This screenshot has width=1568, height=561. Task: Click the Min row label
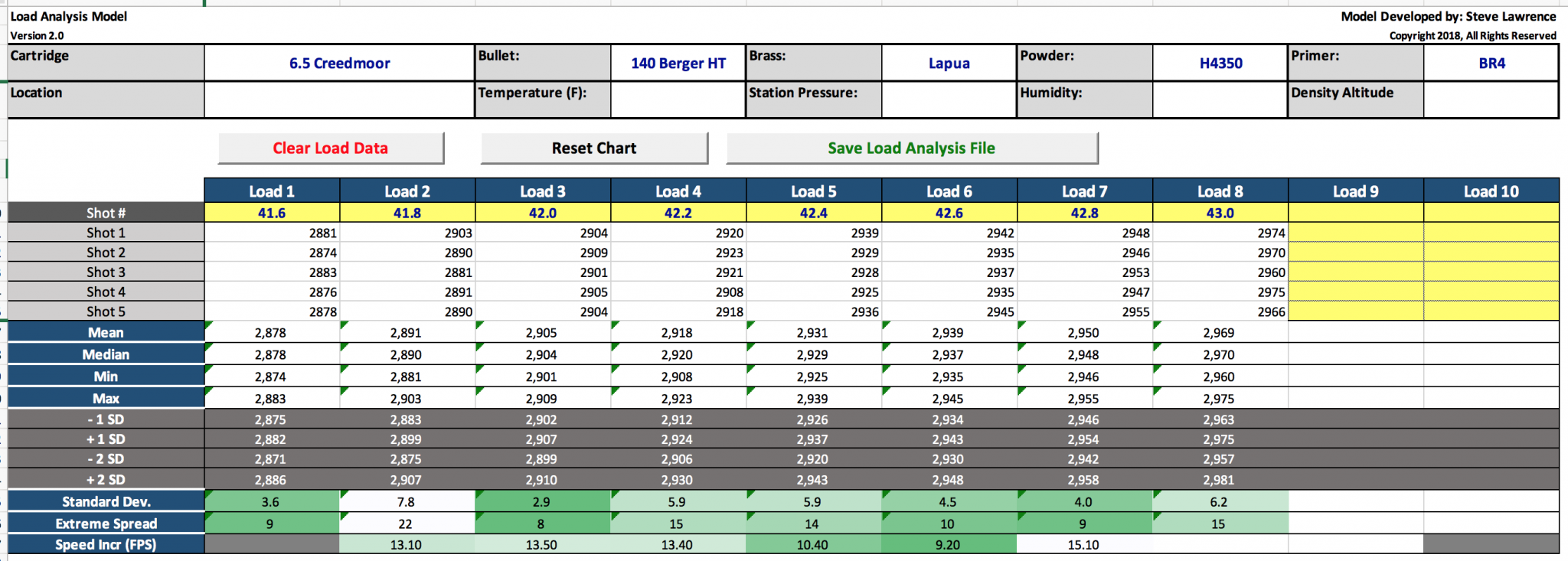[x=106, y=377]
